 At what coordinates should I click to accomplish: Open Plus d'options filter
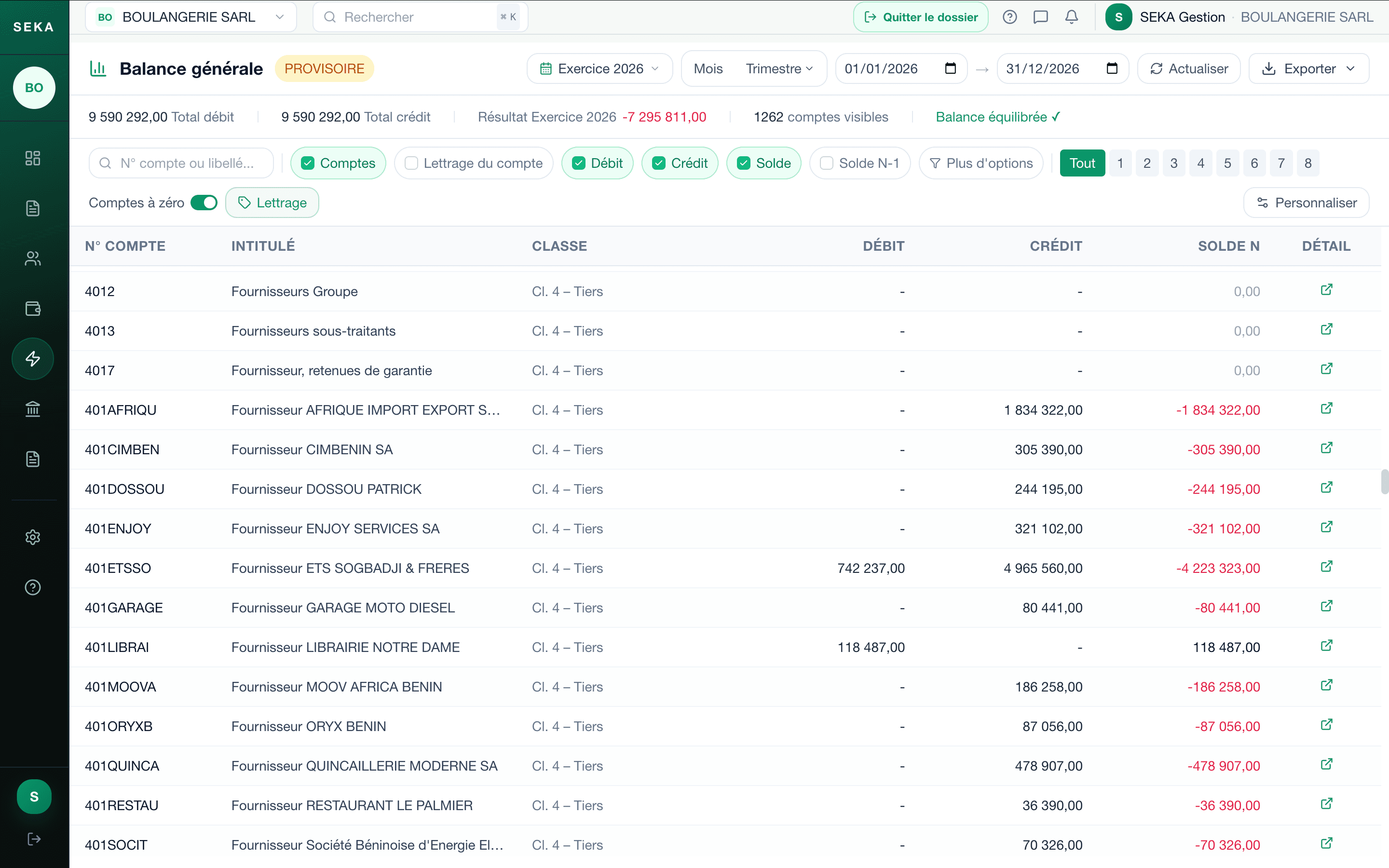click(x=981, y=163)
